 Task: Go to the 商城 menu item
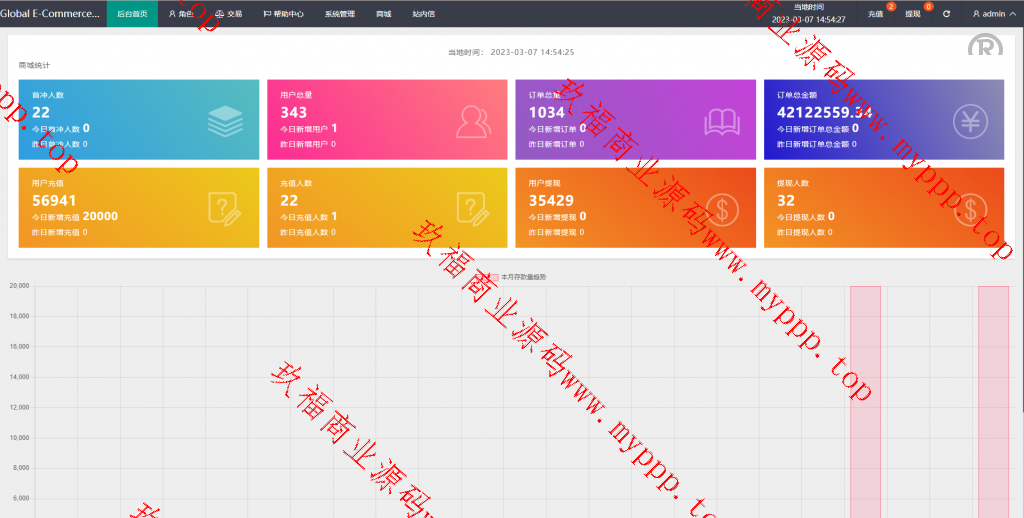tap(384, 14)
